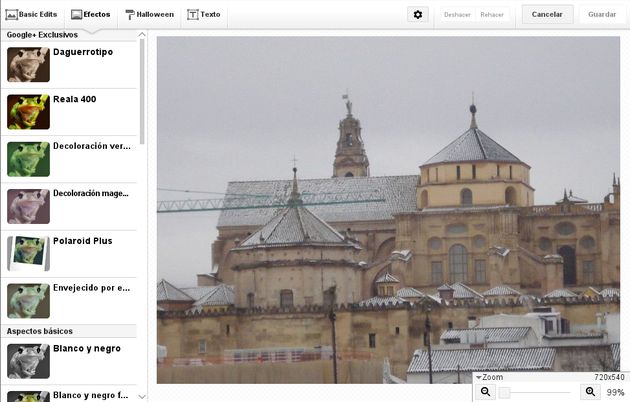Click the Polaroid Plus label
The height and width of the screenshot is (402, 630).
(x=83, y=241)
